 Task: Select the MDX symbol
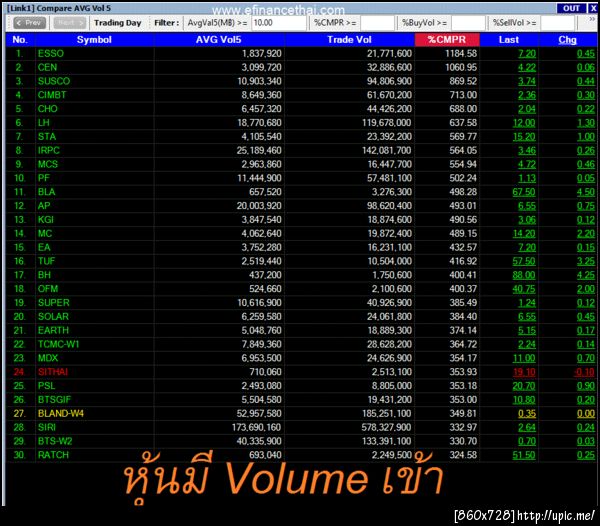pos(48,358)
